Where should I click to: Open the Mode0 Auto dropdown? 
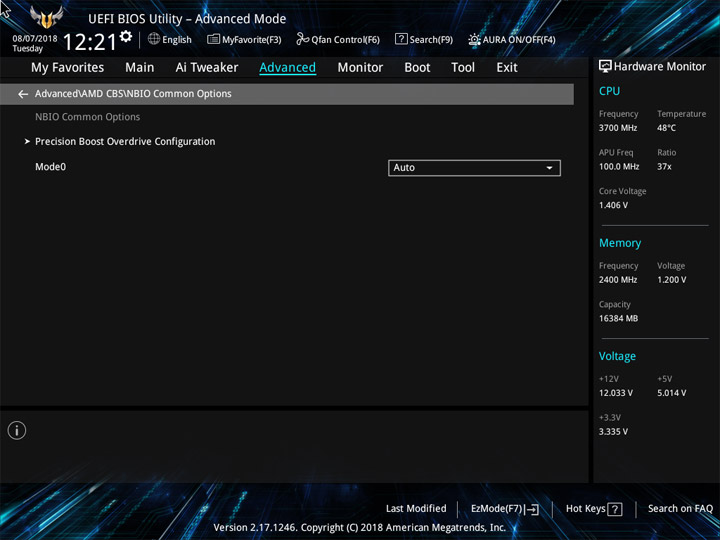point(474,168)
